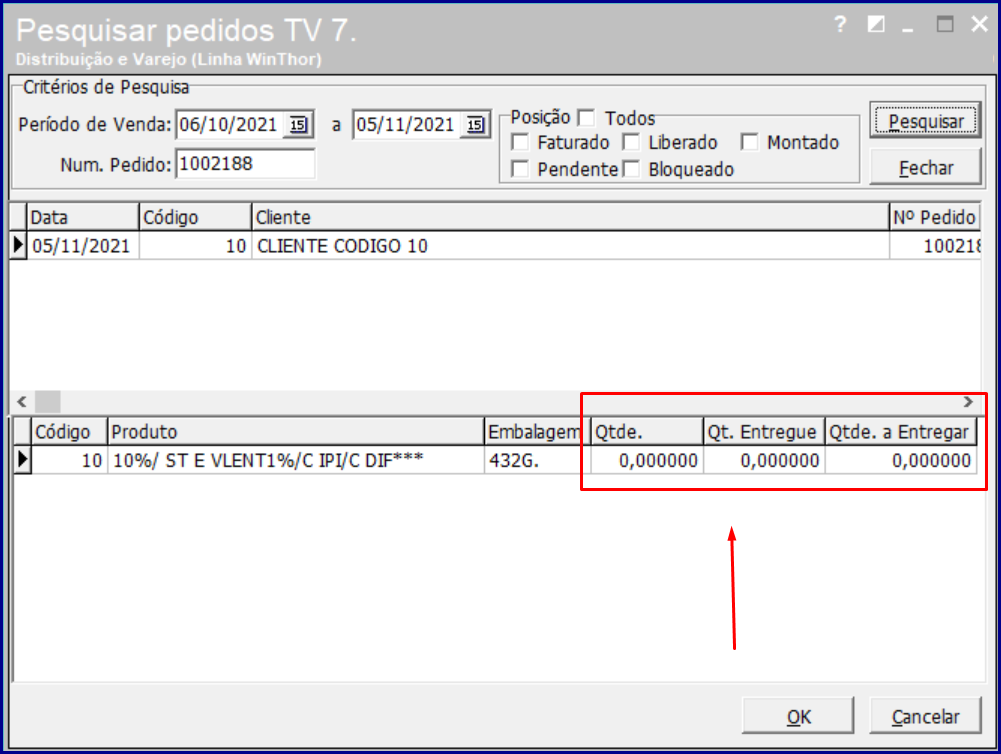The height and width of the screenshot is (754, 1001).
Task: Click the window resize-toggle icon in title bar
Action: click(x=876, y=24)
